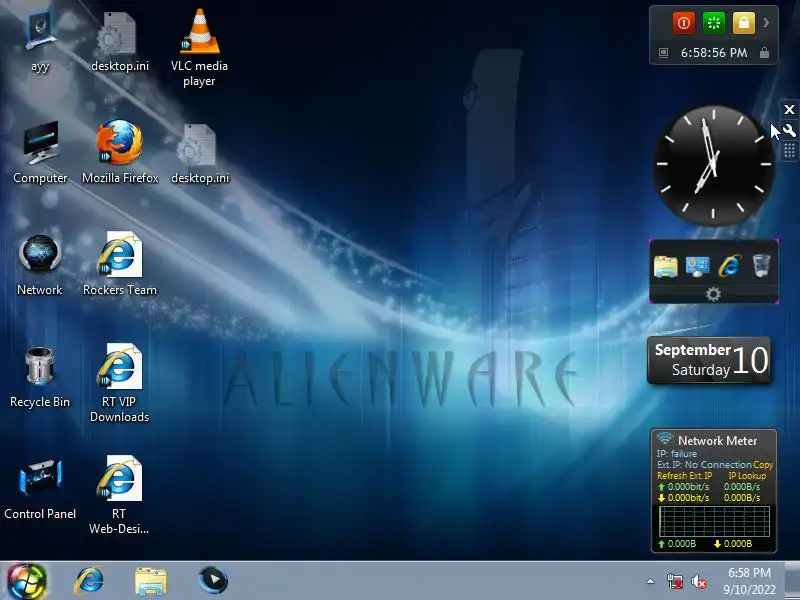Expand more power options via chevron arrow
Image resolution: width=800 pixels, height=600 pixels.
(x=766, y=22)
